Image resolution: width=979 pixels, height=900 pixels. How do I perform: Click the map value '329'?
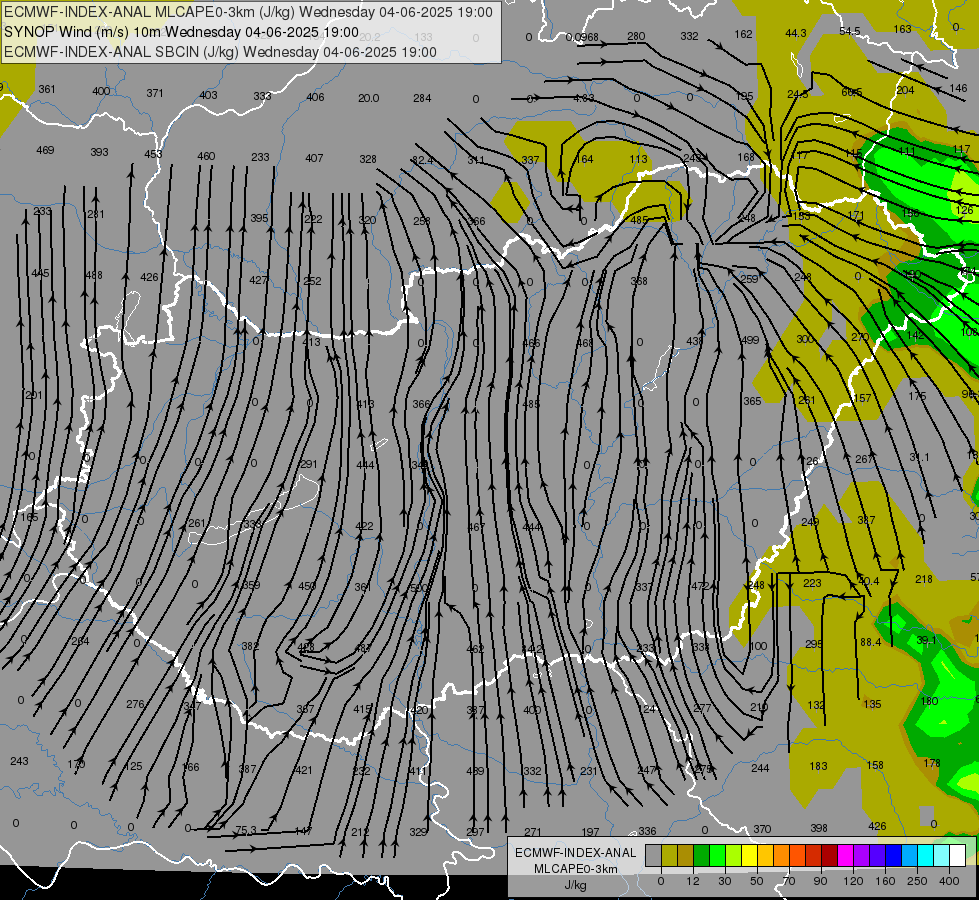coord(418,832)
